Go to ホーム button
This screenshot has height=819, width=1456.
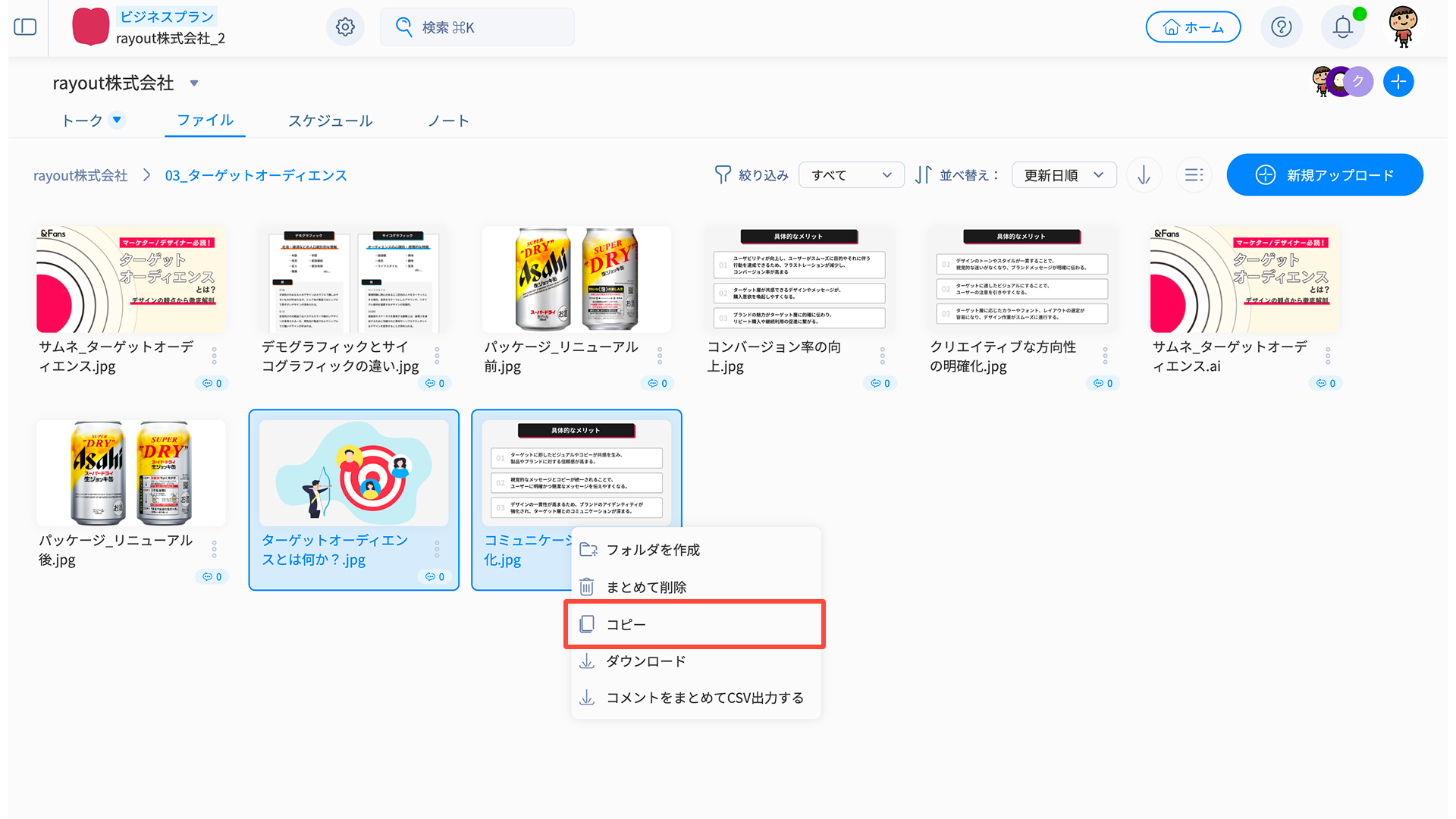click(1193, 27)
